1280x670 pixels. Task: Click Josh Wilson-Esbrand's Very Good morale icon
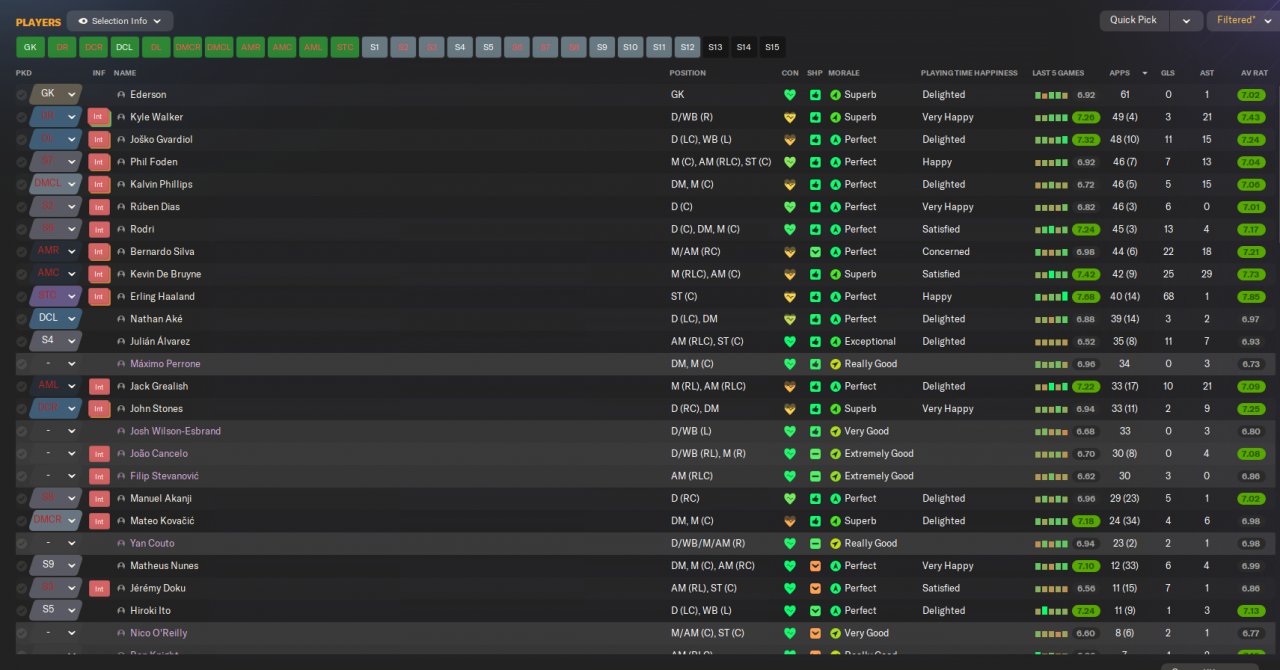[836, 431]
